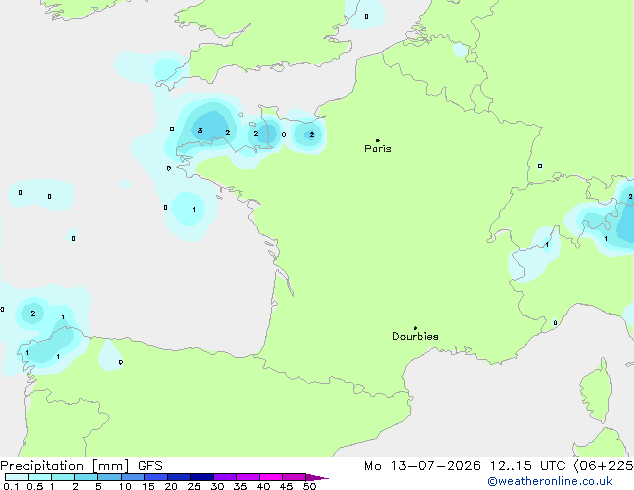Pick the 15–20 mm legend color swatch
Image resolution: width=634 pixels, height=490 pixels.
pyautogui.click(x=155, y=477)
